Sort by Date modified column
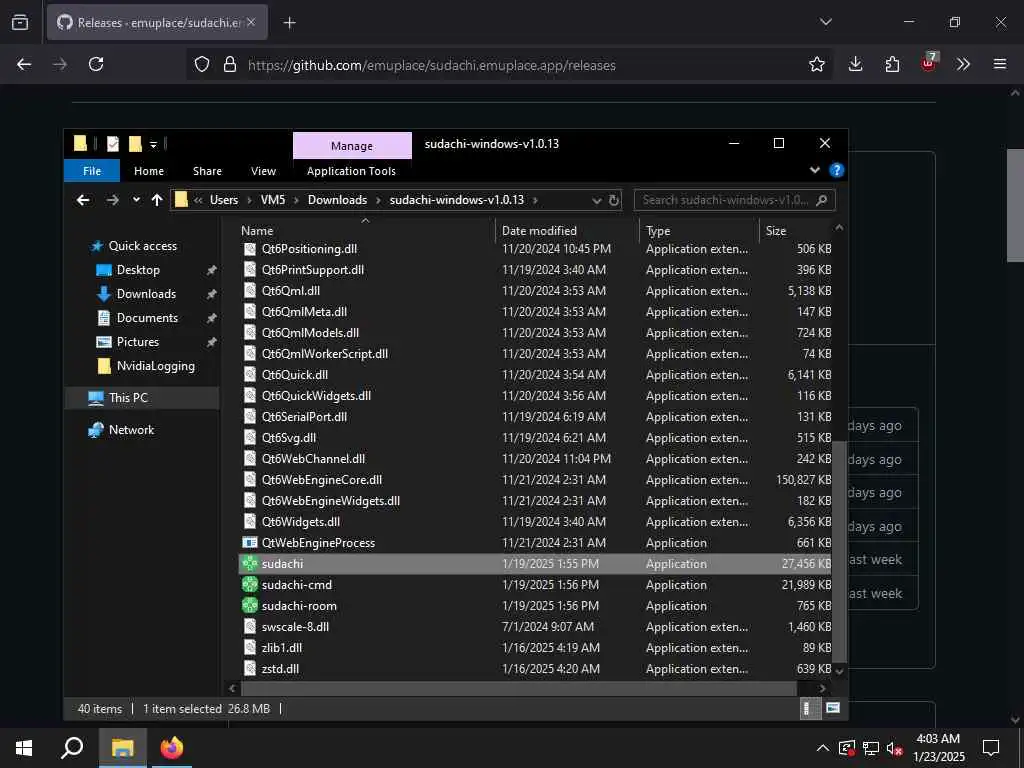The height and width of the screenshot is (768, 1024). (x=567, y=231)
